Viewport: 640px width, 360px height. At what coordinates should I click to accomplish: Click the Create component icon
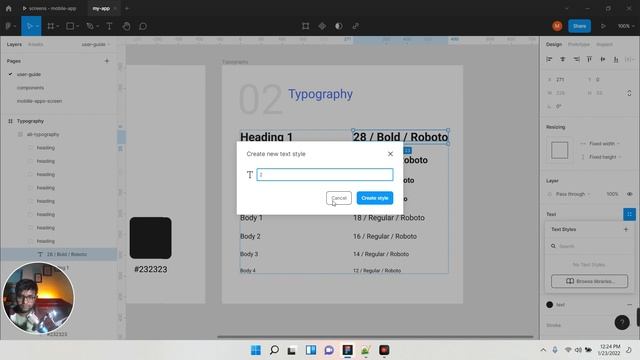(322, 26)
